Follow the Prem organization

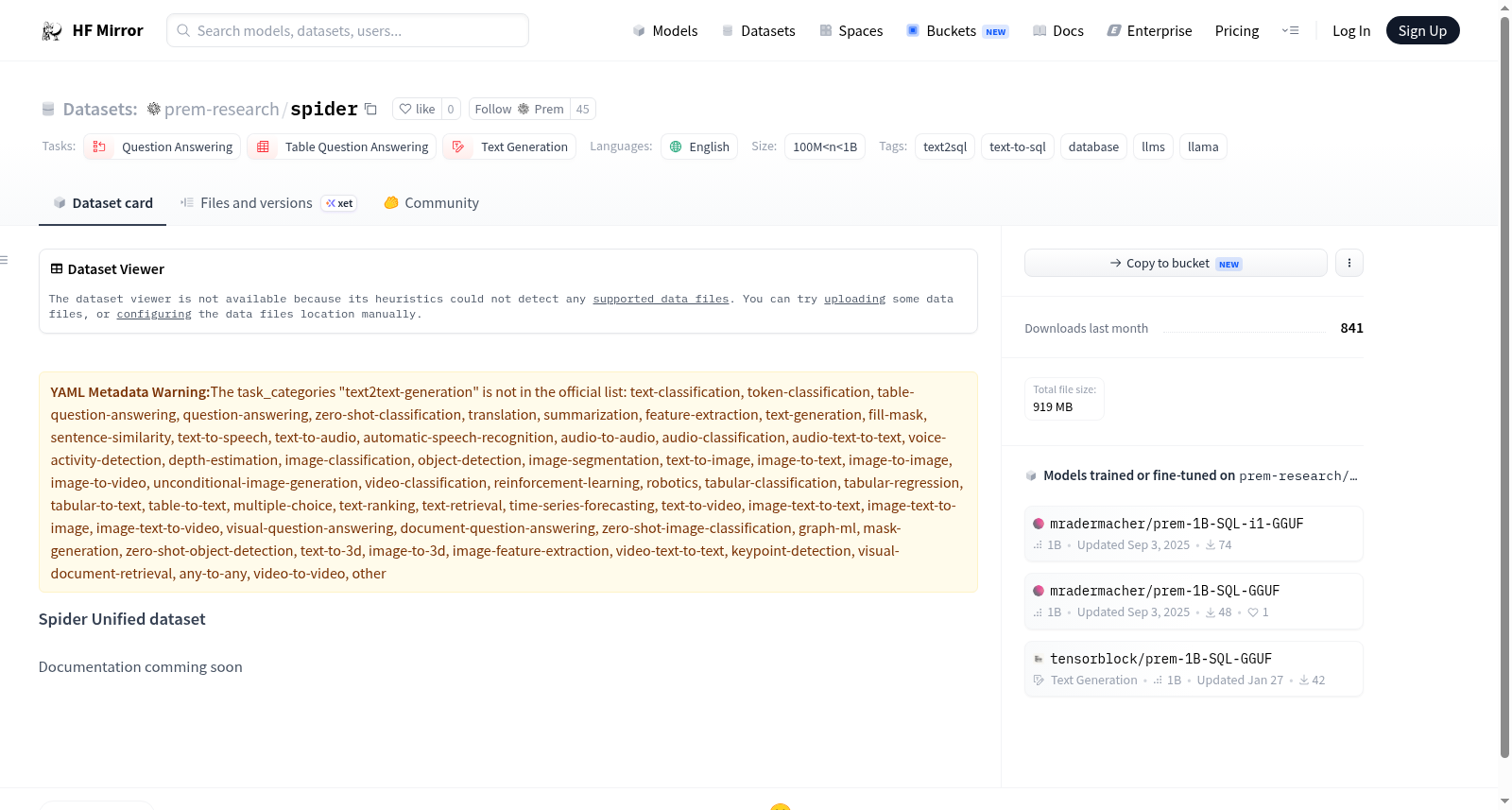pyautogui.click(x=519, y=109)
